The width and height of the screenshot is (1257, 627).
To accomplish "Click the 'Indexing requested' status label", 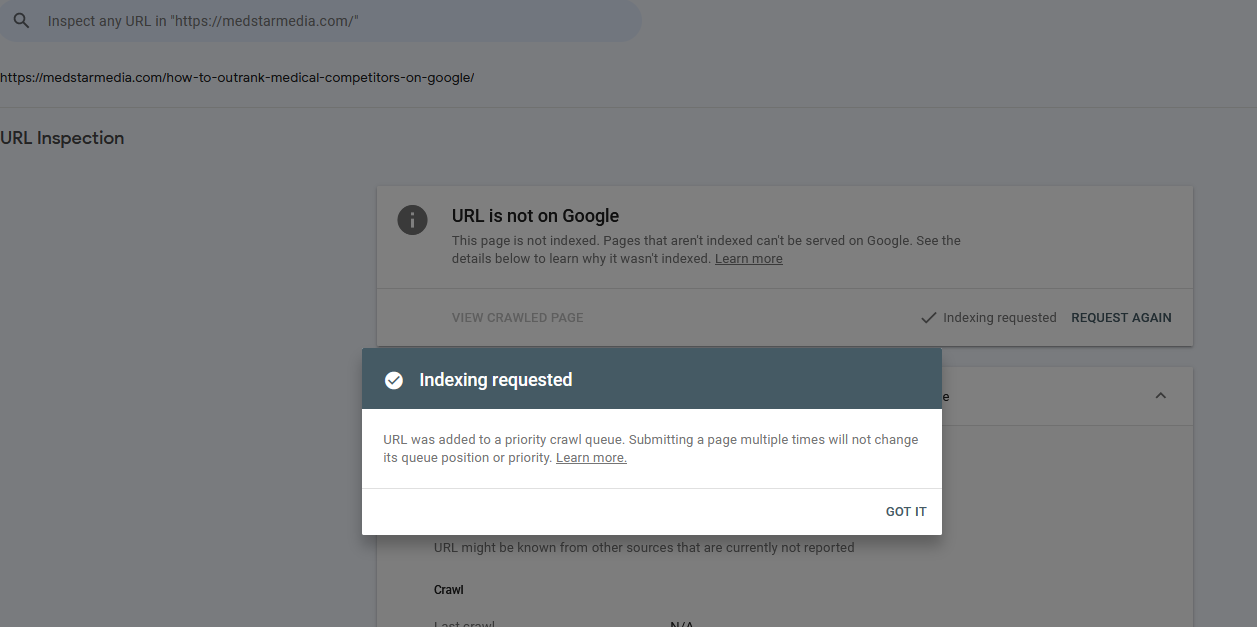I will [x=999, y=318].
